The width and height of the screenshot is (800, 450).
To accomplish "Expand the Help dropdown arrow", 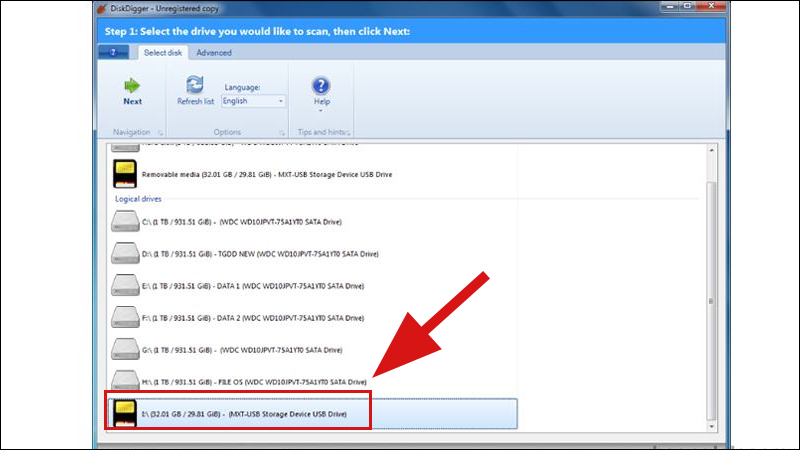I will (321, 111).
